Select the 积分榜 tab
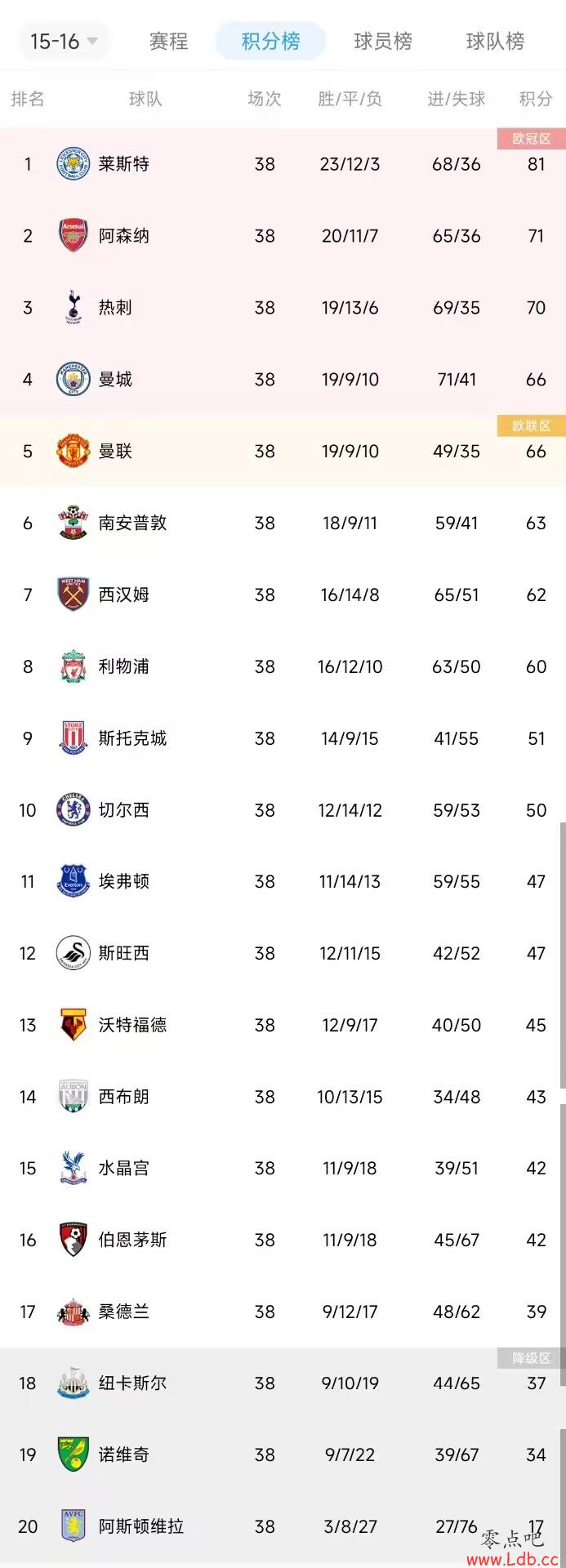 tap(270, 41)
